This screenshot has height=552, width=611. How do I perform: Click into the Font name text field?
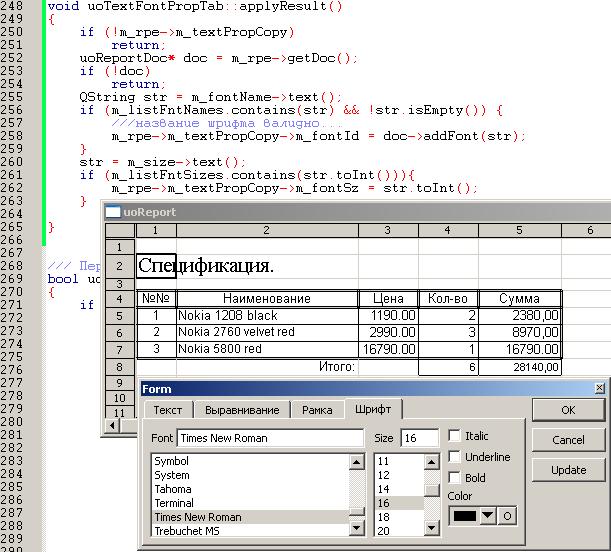[x=270, y=438]
